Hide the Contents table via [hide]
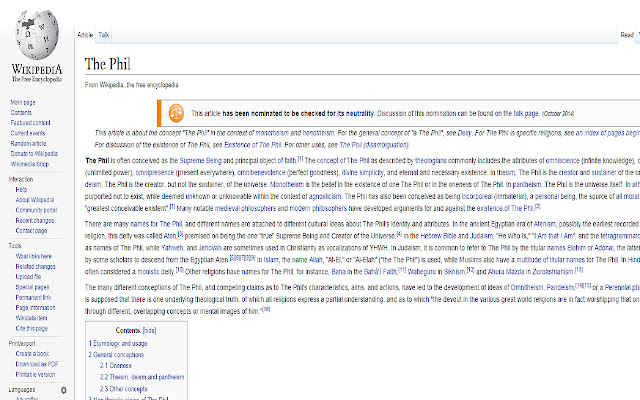 (149, 331)
